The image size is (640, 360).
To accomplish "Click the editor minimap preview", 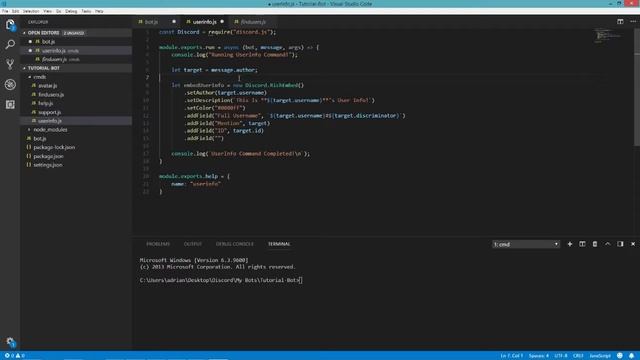I will click(x=608, y=35).
